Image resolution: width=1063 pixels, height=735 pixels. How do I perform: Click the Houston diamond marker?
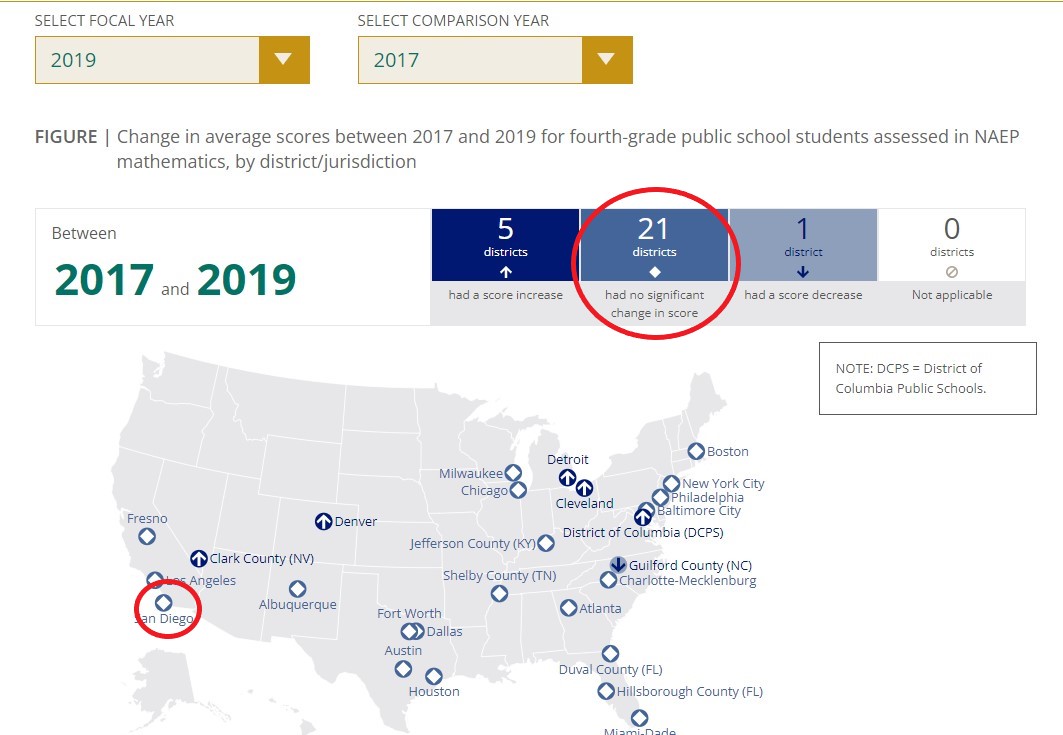(x=434, y=677)
